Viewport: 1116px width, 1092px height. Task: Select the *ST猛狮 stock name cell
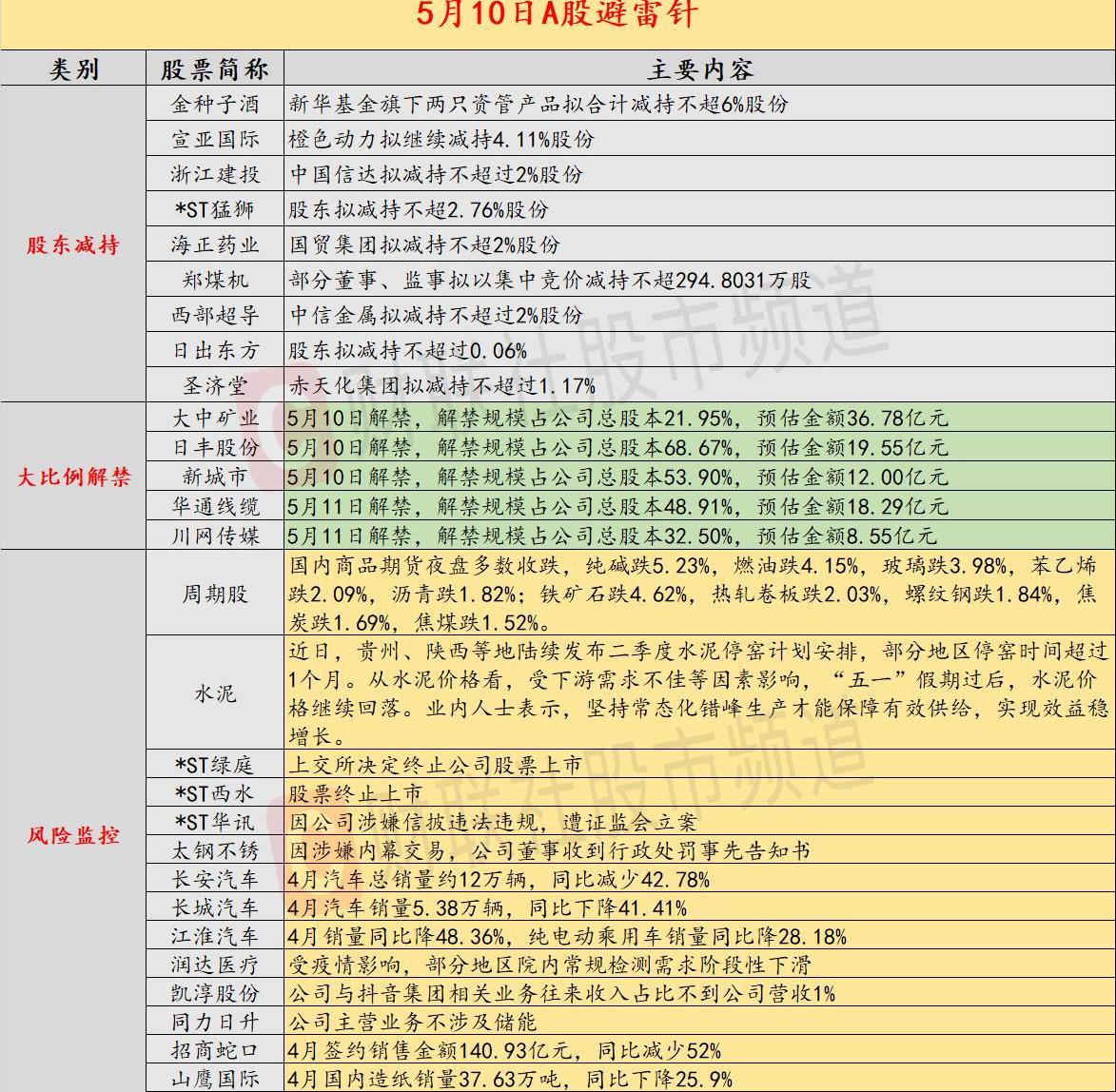tap(215, 209)
